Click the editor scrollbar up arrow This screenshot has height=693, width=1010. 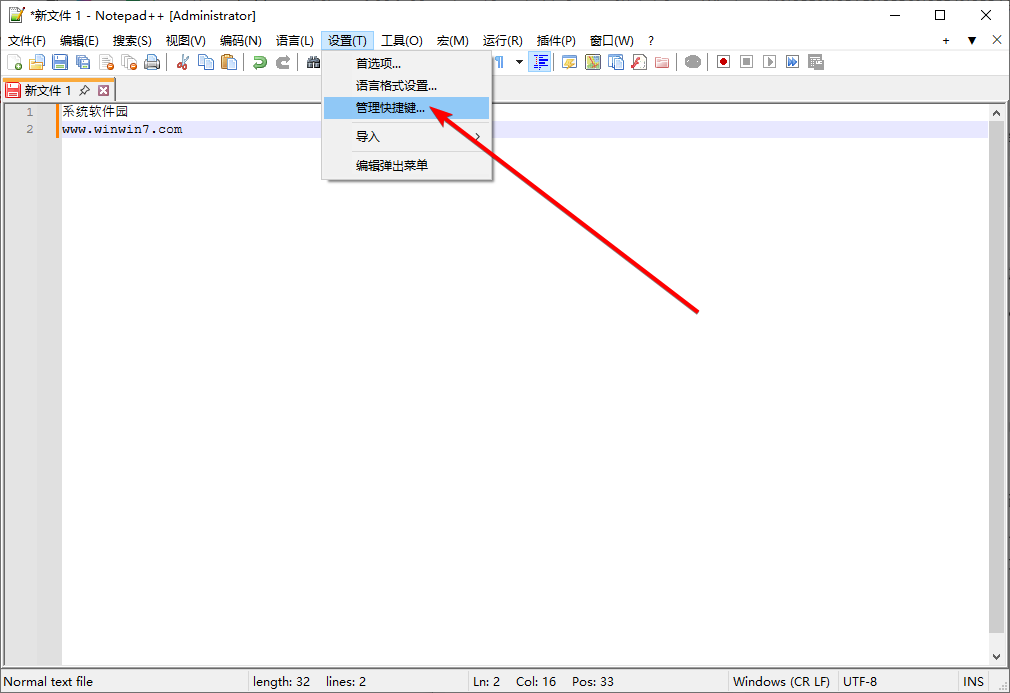coord(996,113)
